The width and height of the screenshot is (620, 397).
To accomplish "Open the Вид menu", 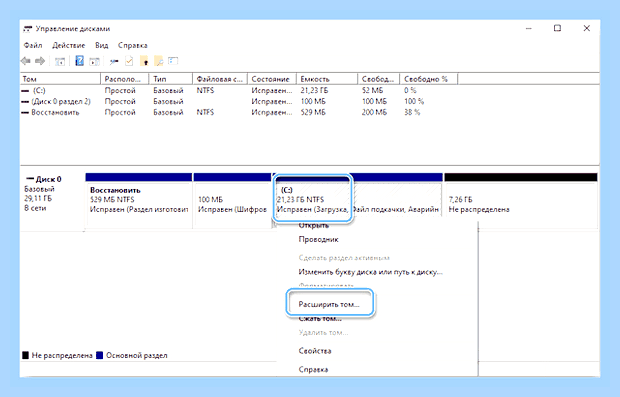I will tap(101, 45).
